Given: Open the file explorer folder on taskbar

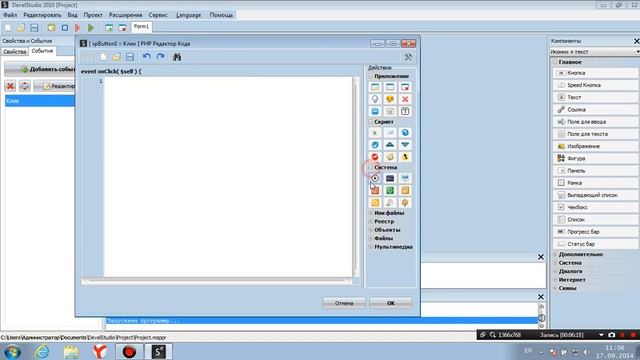Looking at the screenshot, I should (71, 351).
